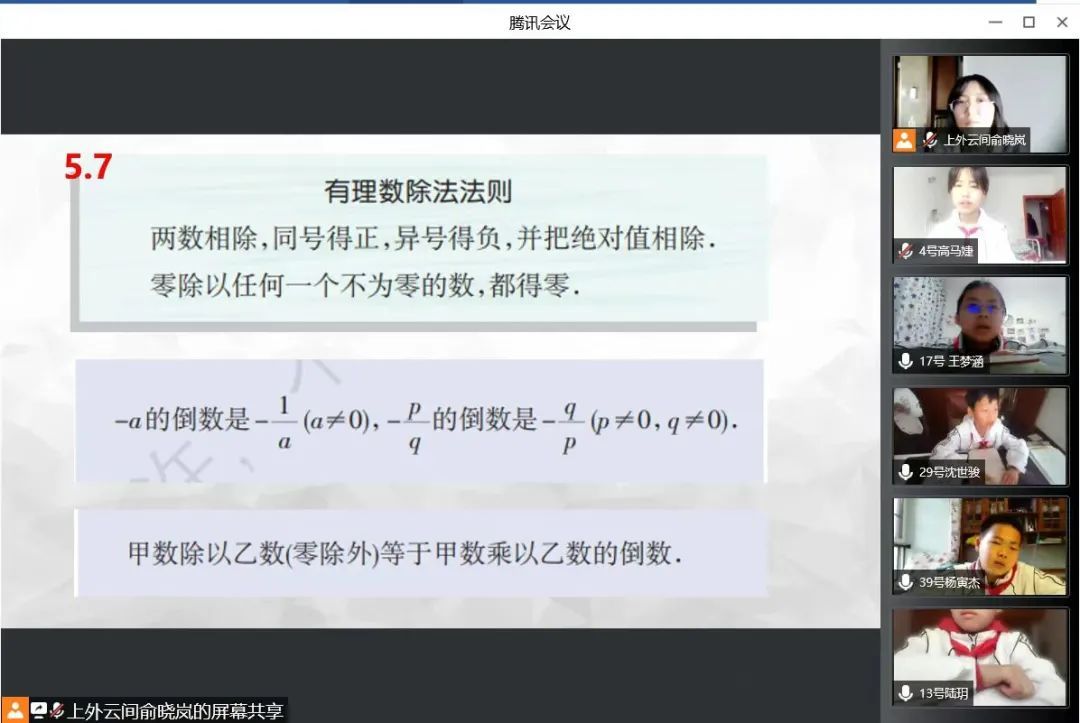This screenshot has width=1080, height=723.
Task: Click the line 零除以任何一个不为零的数,都得零
Action: tap(365, 284)
